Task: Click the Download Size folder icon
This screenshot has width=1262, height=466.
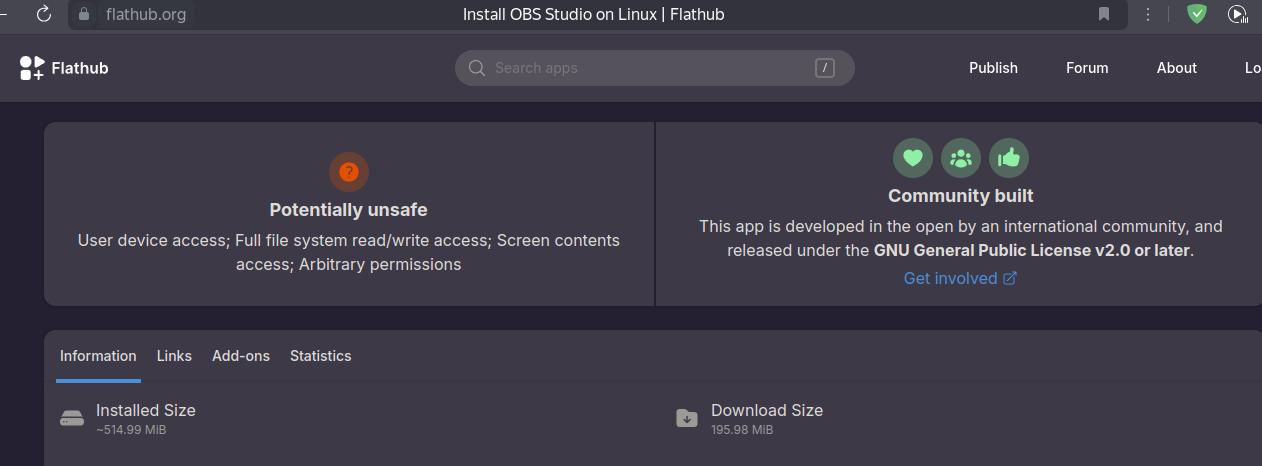Action: point(686,419)
